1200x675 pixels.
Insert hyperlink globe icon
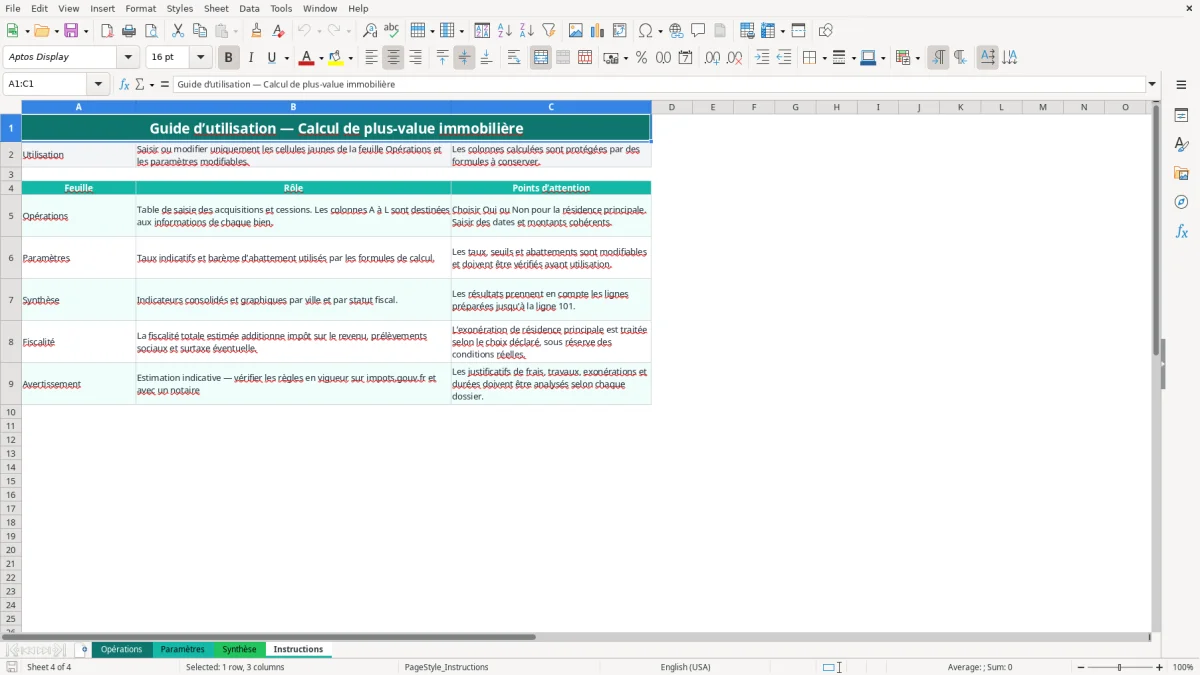click(x=676, y=31)
